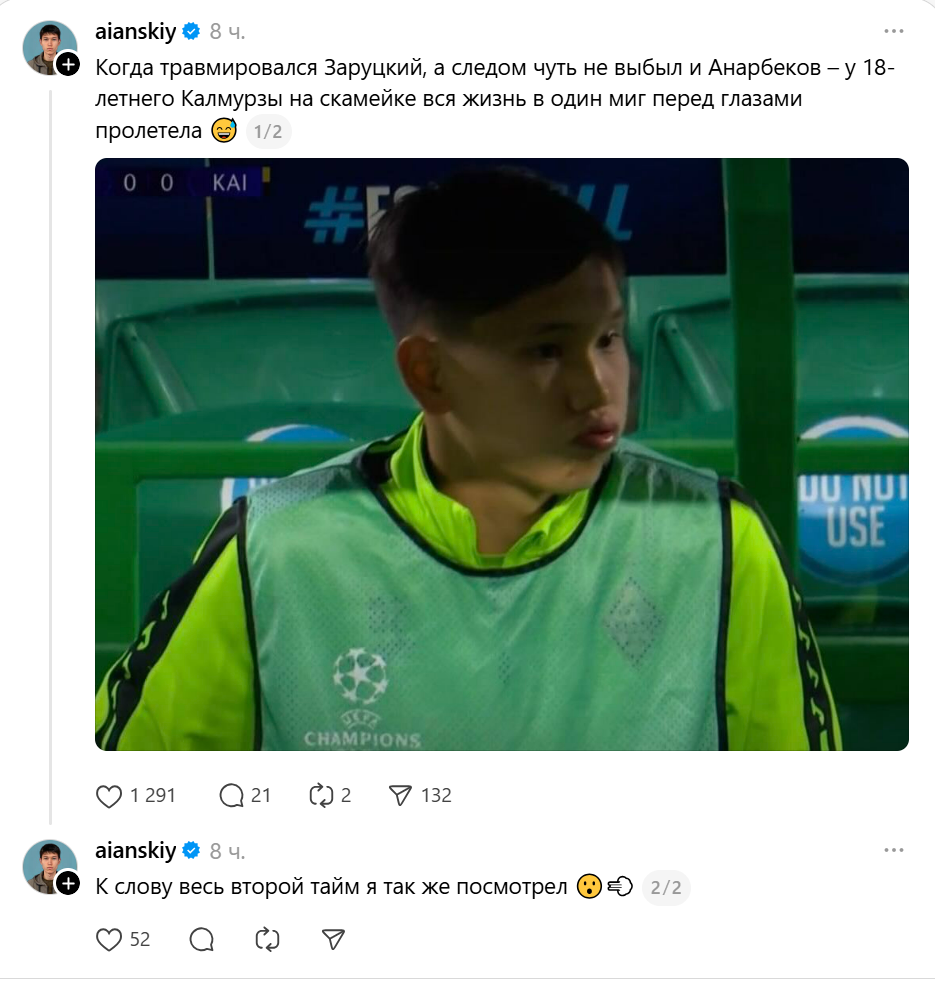Open aianskiy profile from second post username
Viewport: 935px width, 985px height.
coord(136,851)
